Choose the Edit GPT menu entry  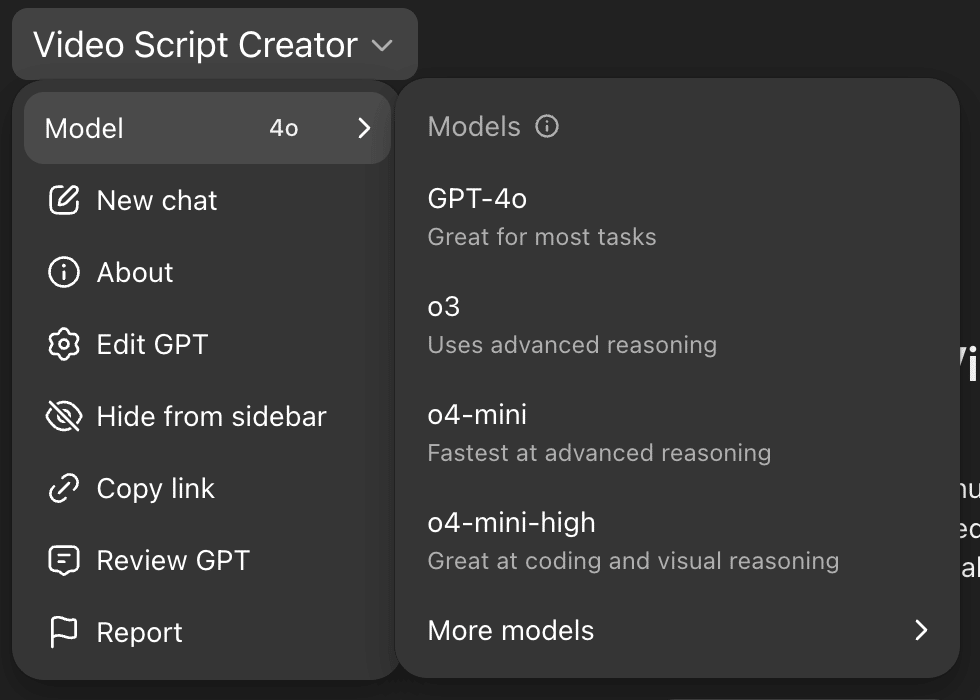208,344
